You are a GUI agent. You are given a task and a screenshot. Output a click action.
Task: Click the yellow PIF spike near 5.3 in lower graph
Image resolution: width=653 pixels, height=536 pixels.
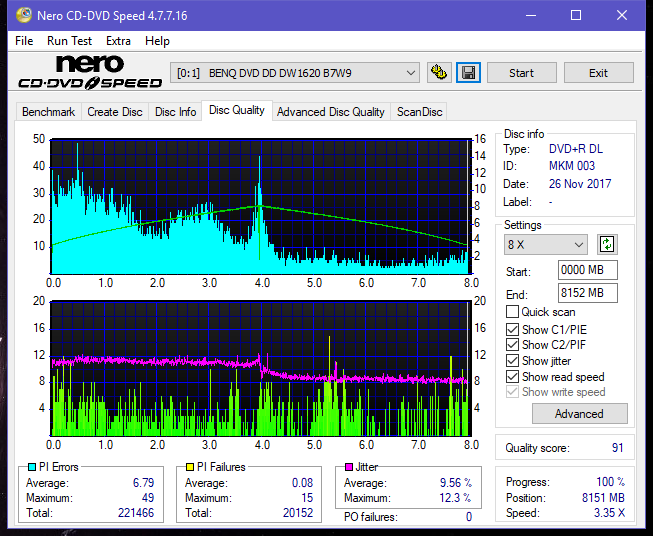[329, 358]
